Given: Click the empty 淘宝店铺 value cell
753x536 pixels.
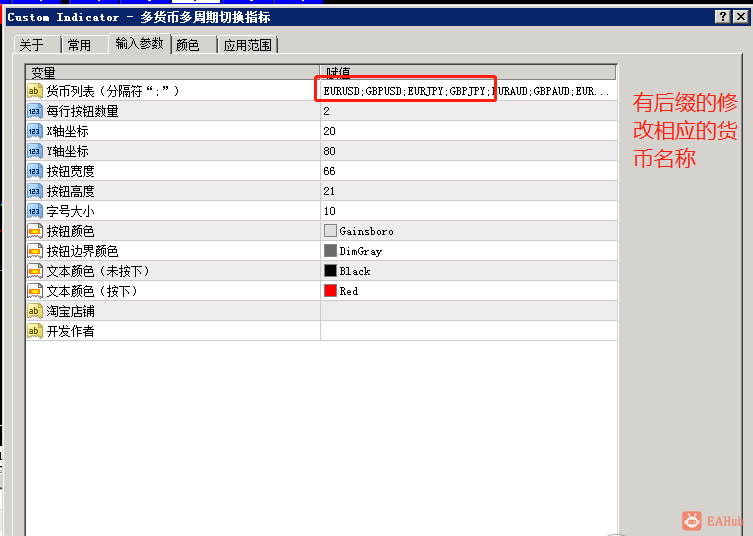Looking at the screenshot, I should coord(468,311).
